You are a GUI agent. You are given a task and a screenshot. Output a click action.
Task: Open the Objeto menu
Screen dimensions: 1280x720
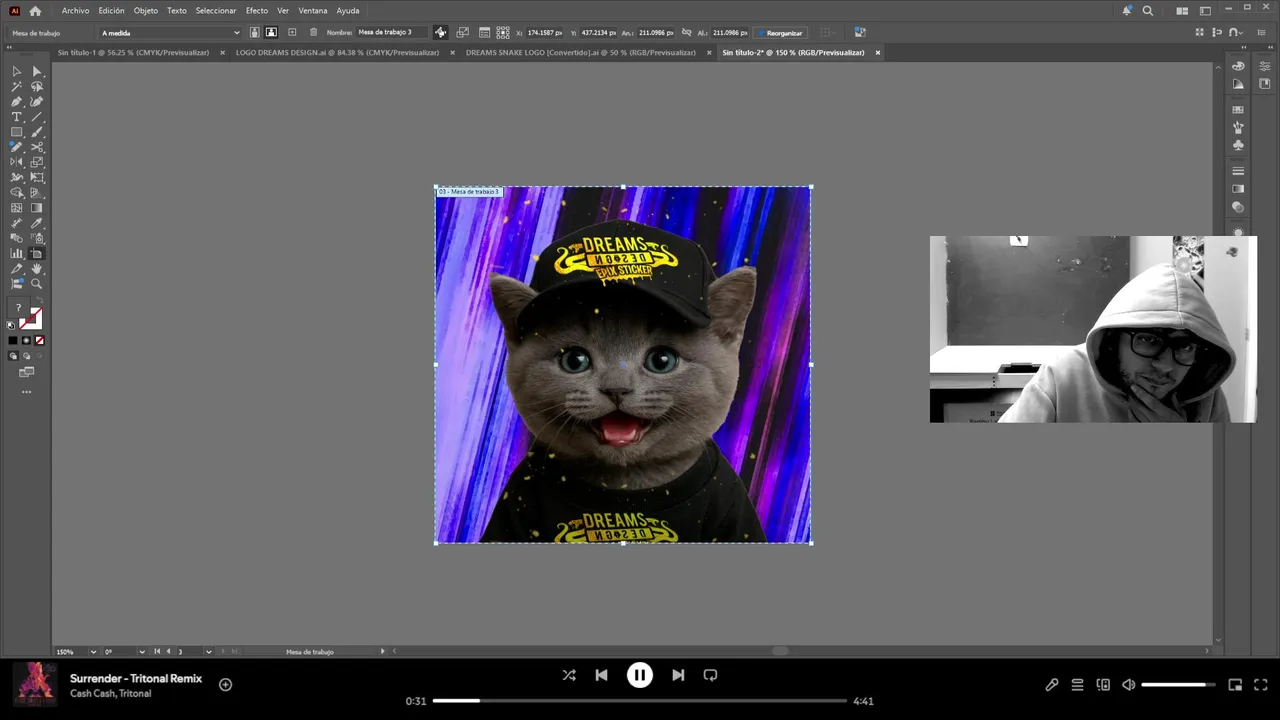click(x=146, y=11)
